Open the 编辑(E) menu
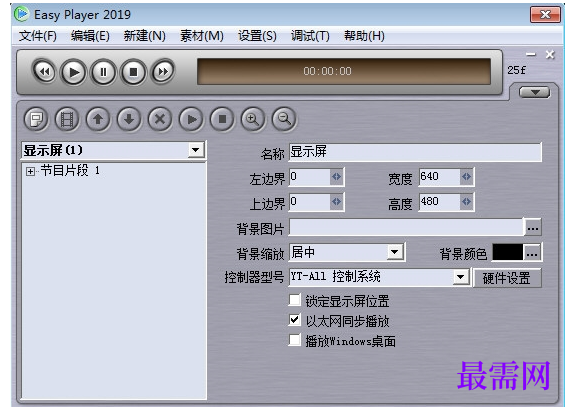569x407 pixels. pyautogui.click(x=90, y=36)
